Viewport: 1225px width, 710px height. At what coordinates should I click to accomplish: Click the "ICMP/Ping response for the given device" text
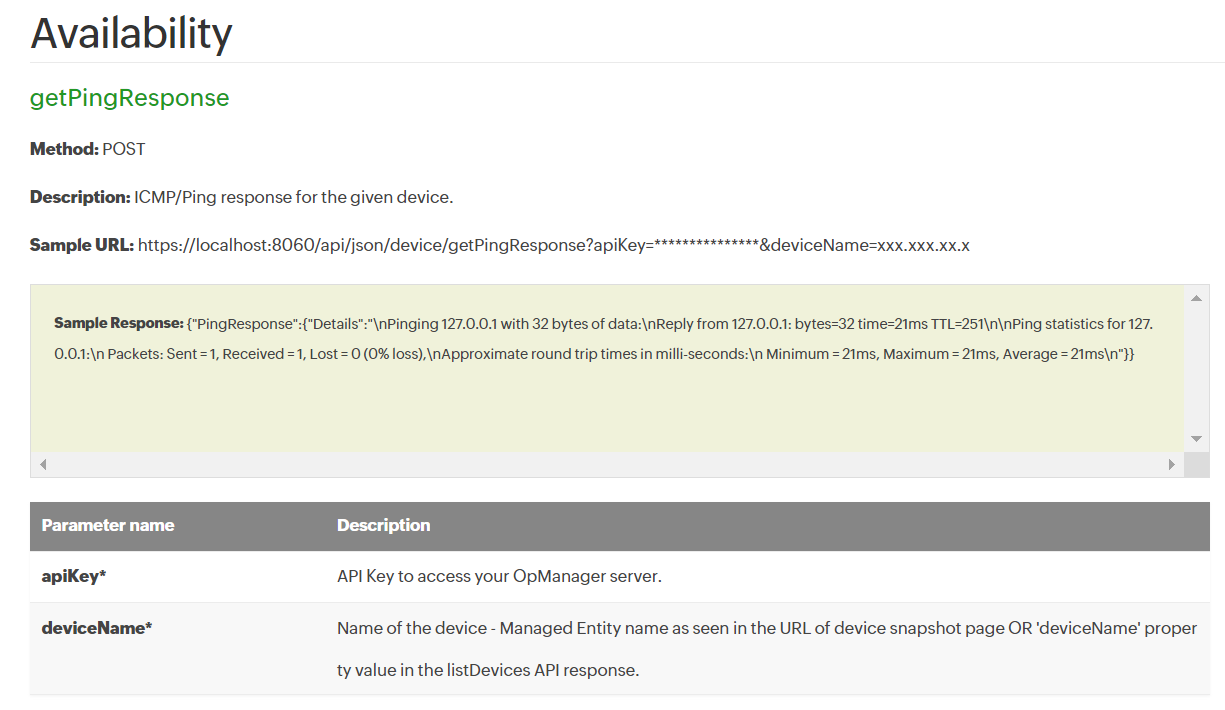pos(293,197)
